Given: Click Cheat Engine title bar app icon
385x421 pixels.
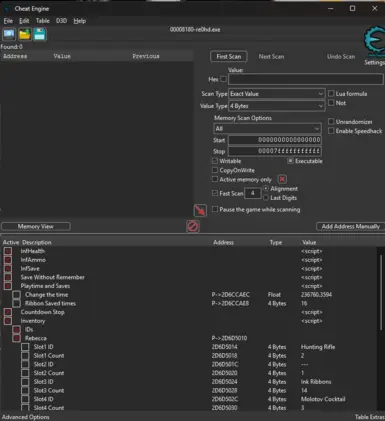Looking at the screenshot, I should pyautogui.click(x=6, y=8).
